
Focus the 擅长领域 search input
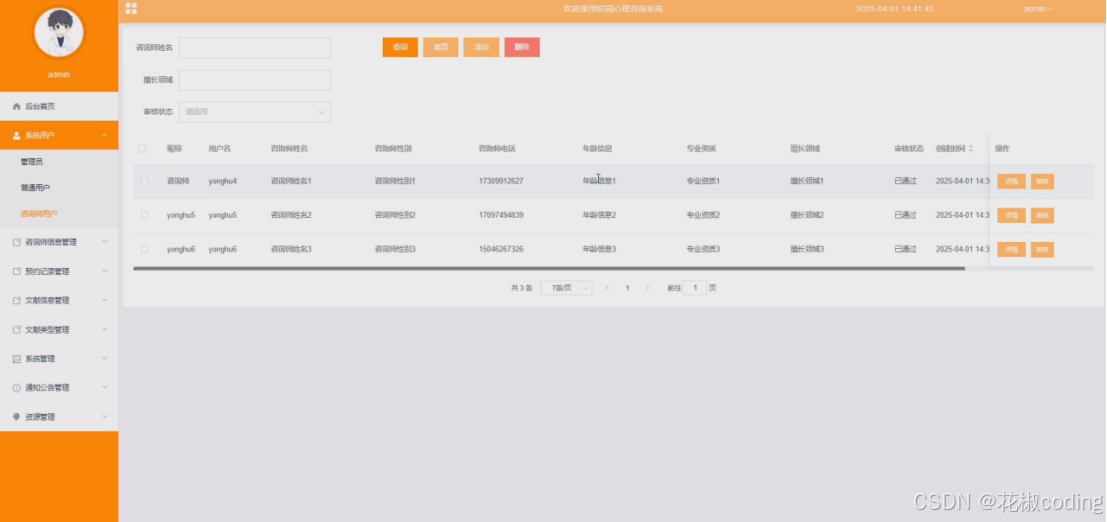tap(255, 80)
